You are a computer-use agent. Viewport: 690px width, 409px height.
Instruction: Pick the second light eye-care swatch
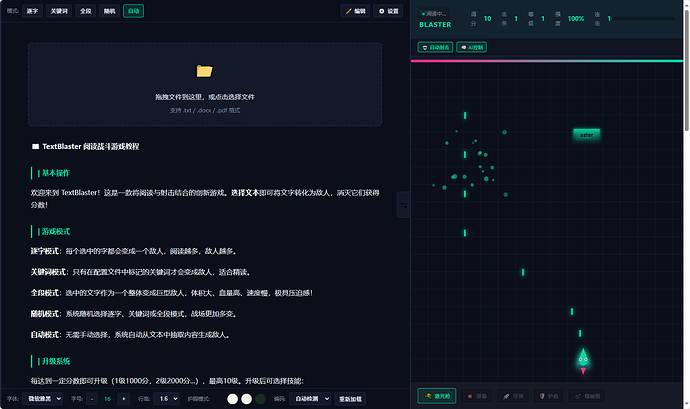point(247,399)
